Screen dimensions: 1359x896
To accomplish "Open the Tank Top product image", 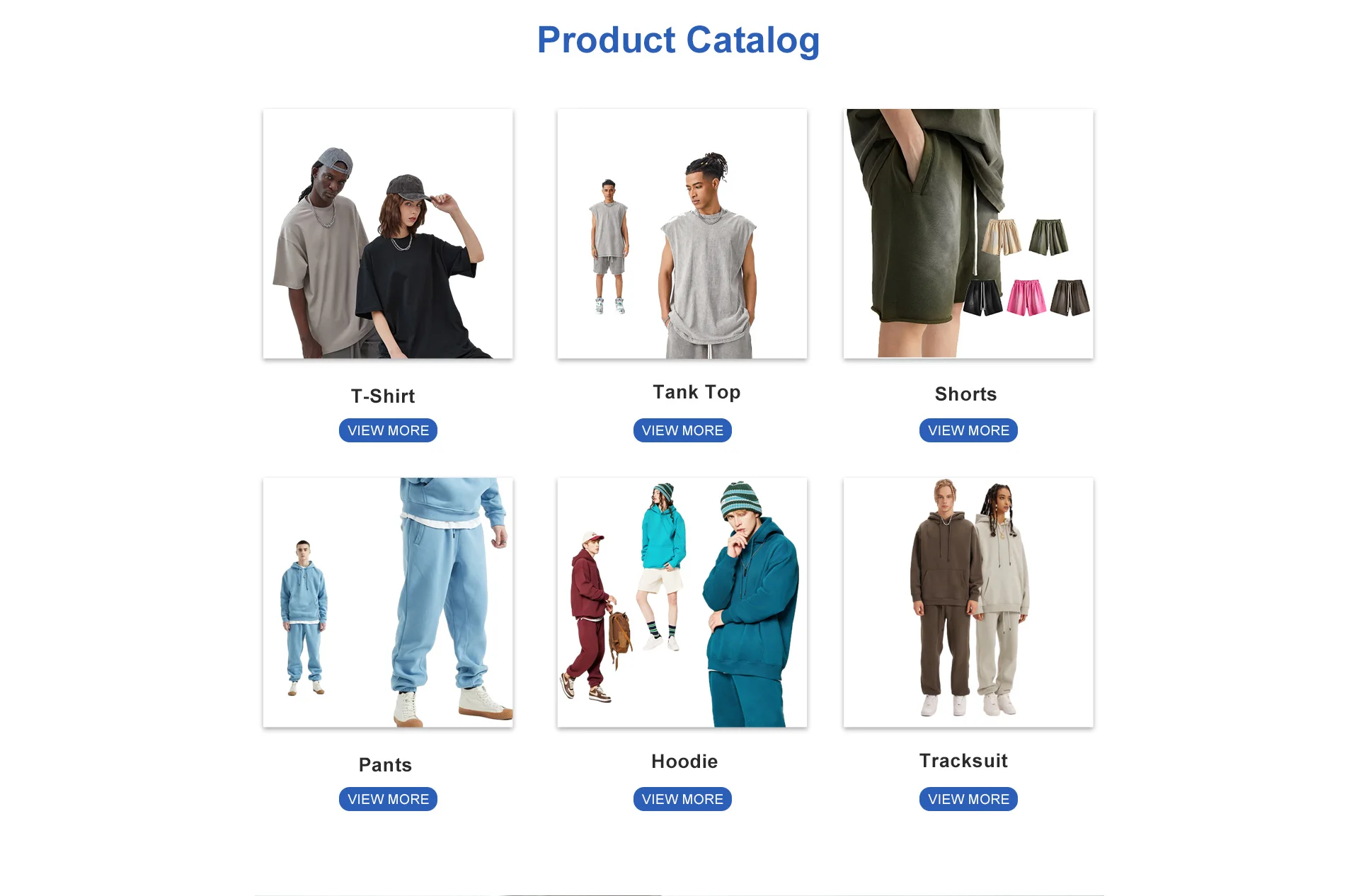I will coord(682,234).
